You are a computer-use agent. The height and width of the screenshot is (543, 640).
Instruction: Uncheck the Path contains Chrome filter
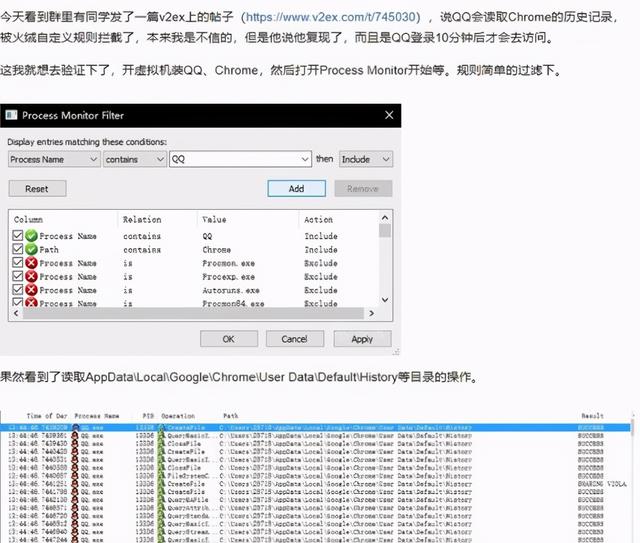[18, 249]
